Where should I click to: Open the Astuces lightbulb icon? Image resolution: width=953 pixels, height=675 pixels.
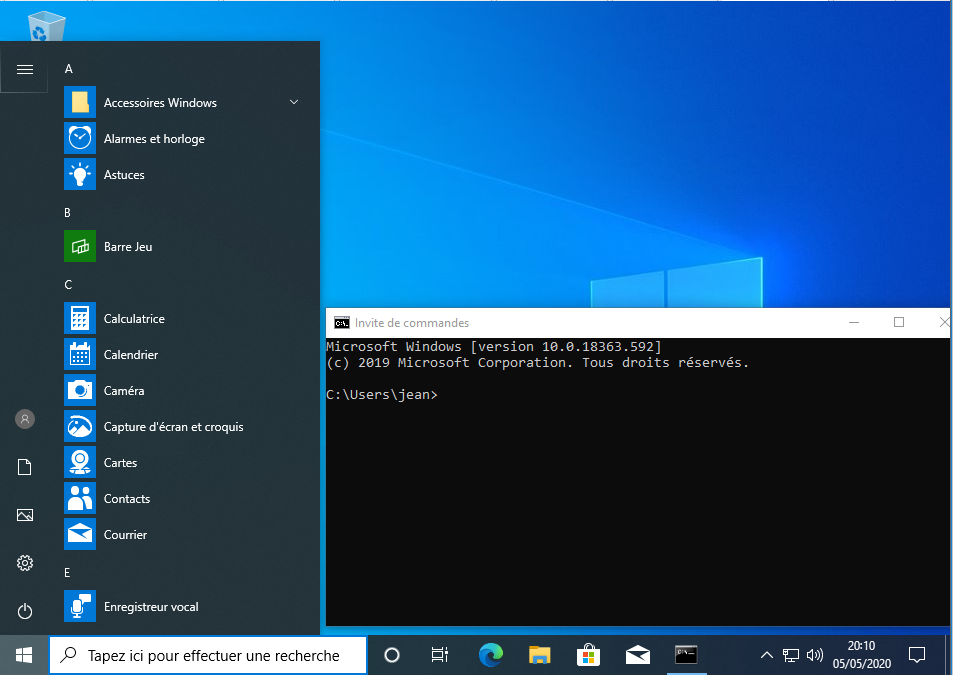tap(80, 174)
